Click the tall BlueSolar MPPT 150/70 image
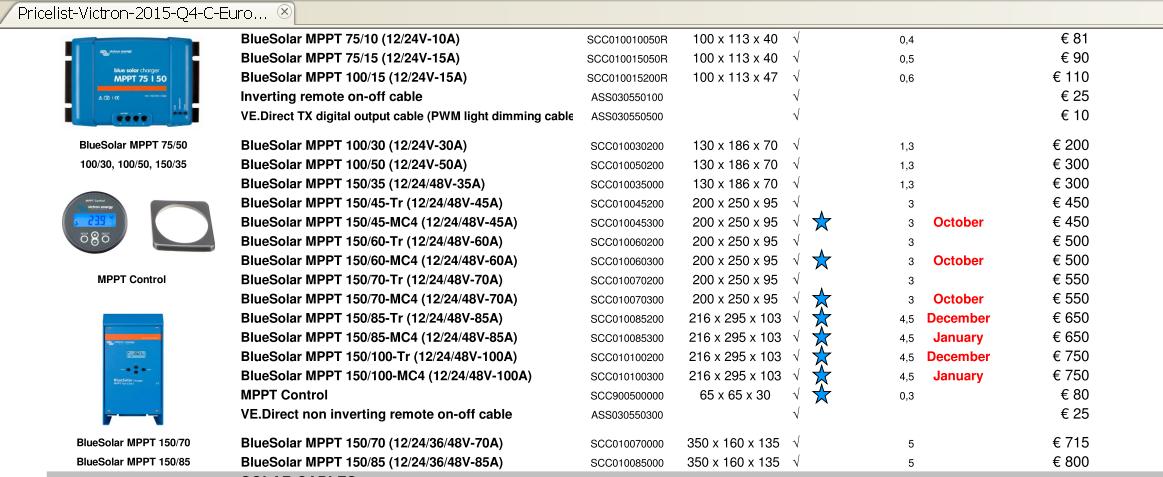 point(133,369)
